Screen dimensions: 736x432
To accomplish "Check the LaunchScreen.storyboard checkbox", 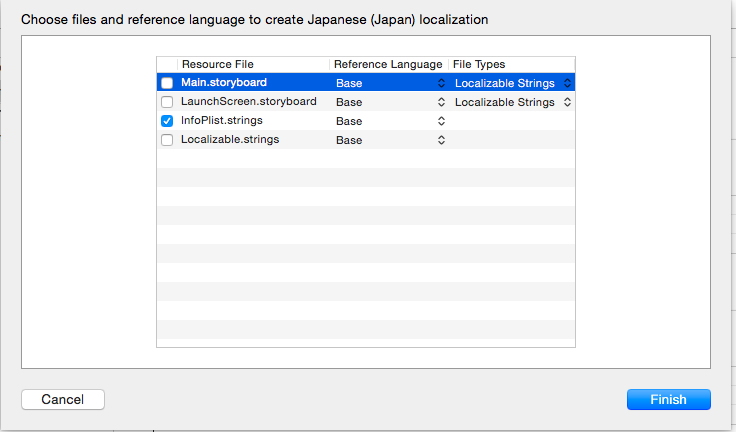I will (x=167, y=102).
